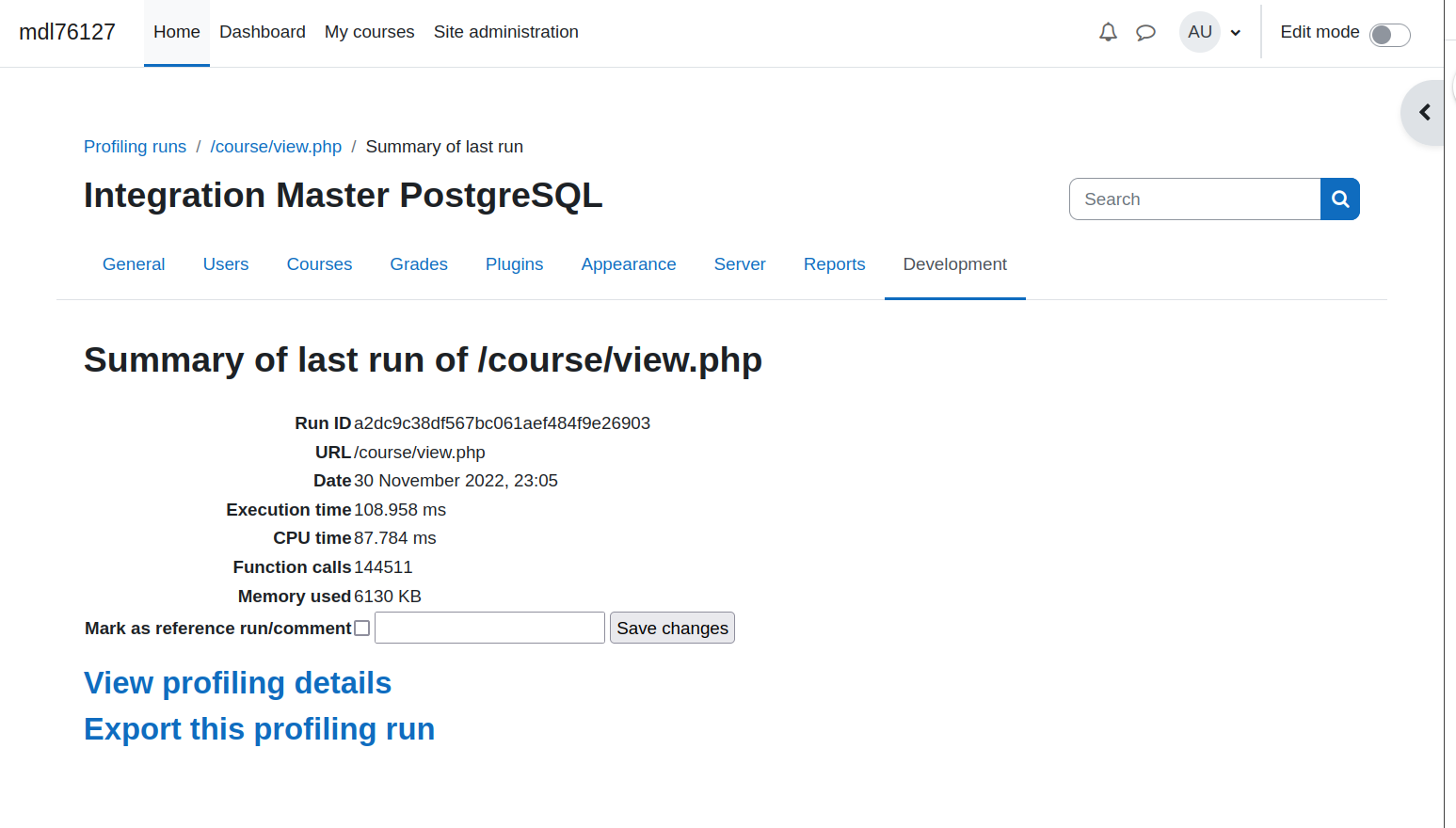Click the URL value /course/view.php in summary
Screen dimensions: 1456x828
click(x=420, y=453)
